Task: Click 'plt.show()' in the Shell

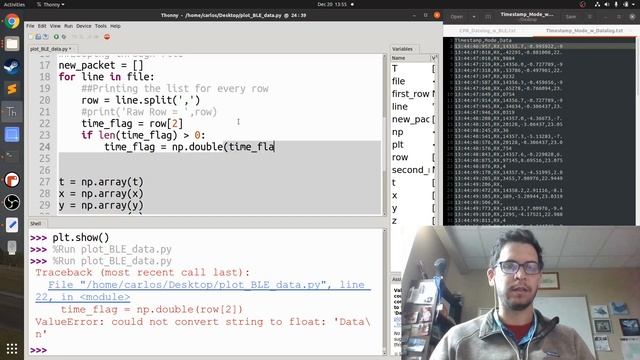Action: pos(81,237)
